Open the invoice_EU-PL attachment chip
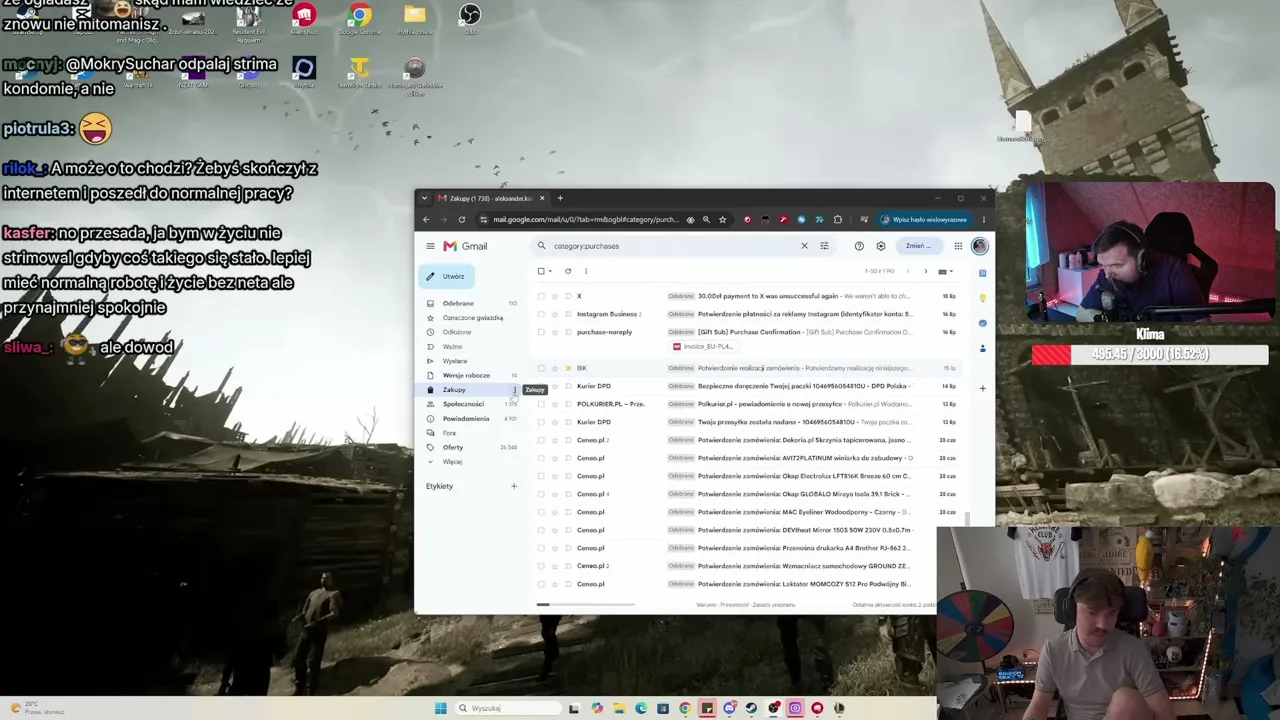Image resolution: width=1280 pixels, height=720 pixels. [704, 347]
